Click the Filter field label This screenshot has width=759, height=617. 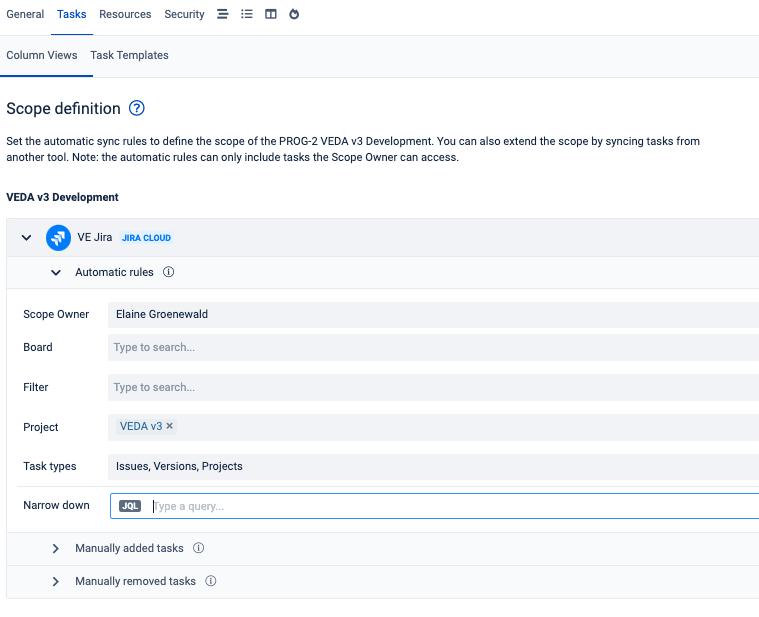tap(36, 387)
